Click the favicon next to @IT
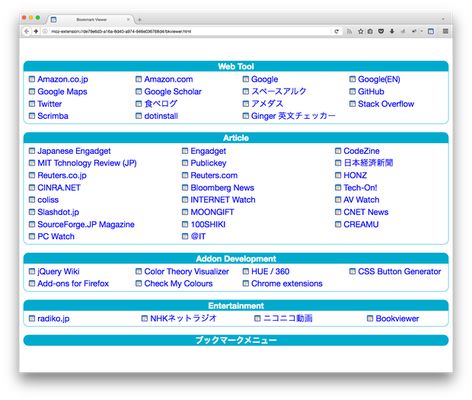472x400 pixels. click(x=185, y=236)
